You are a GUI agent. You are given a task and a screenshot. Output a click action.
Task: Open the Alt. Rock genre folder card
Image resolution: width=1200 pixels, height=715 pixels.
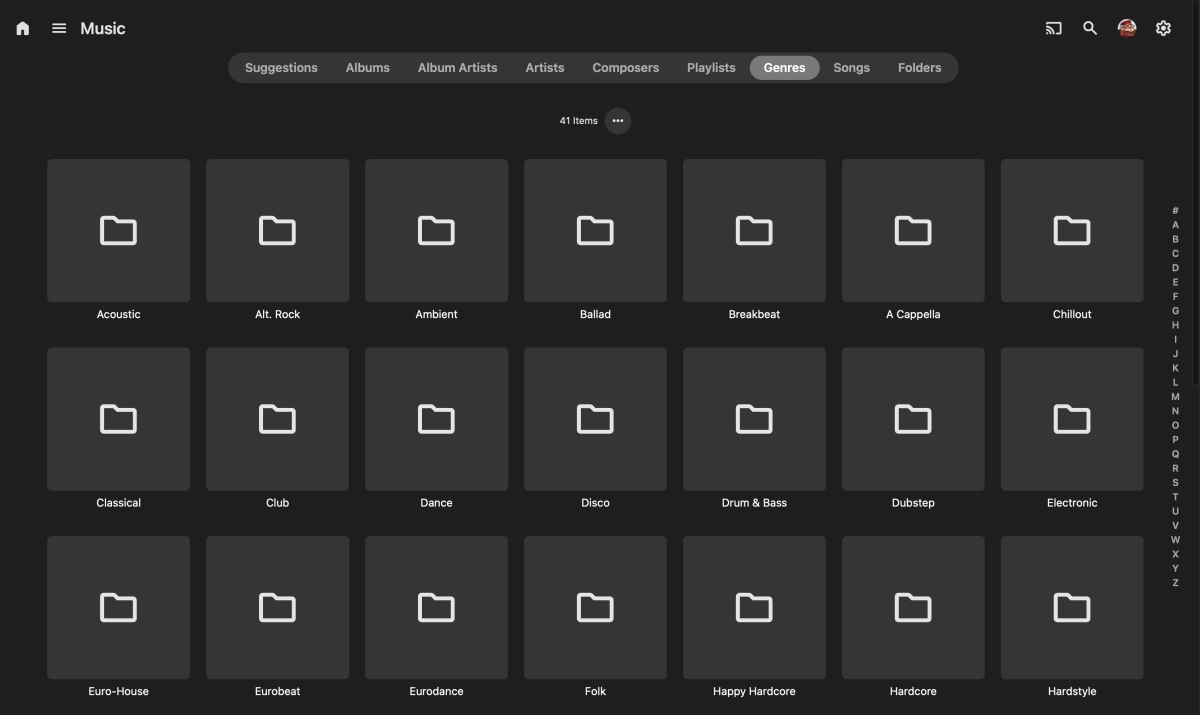(278, 230)
